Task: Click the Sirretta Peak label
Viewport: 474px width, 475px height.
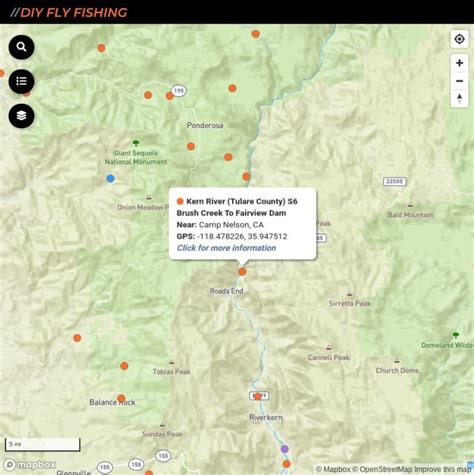Action: tap(349, 303)
